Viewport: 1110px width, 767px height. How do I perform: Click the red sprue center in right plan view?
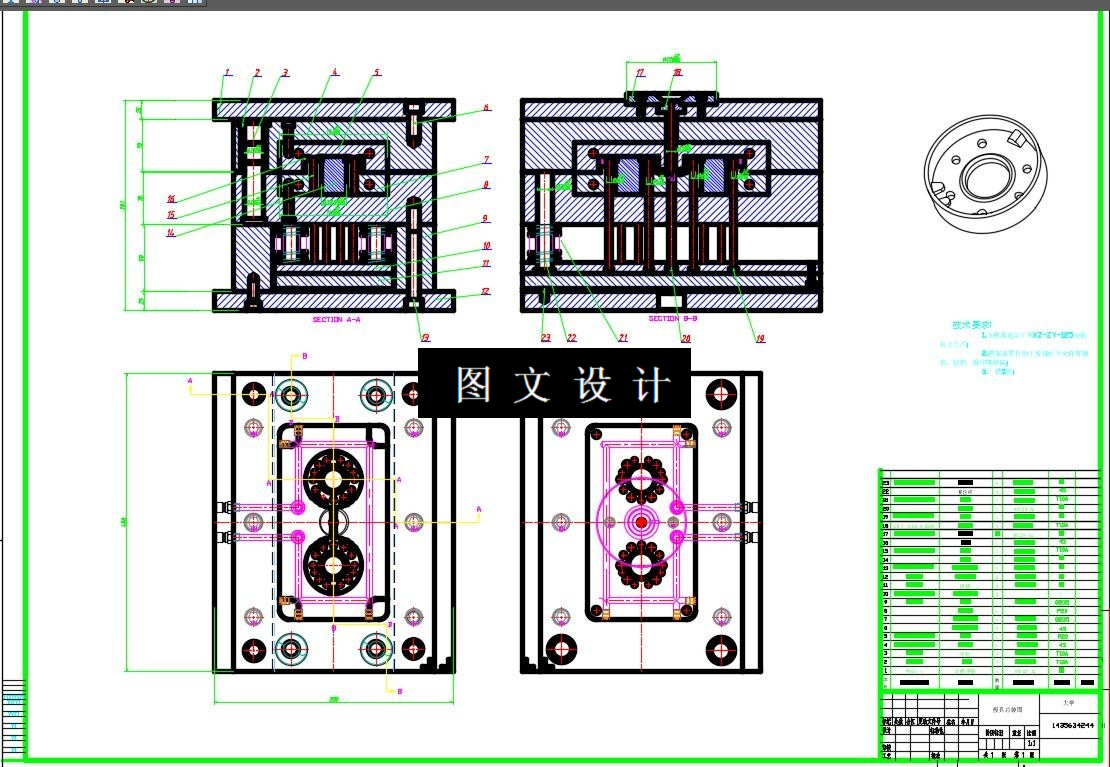pyautogui.click(x=641, y=523)
